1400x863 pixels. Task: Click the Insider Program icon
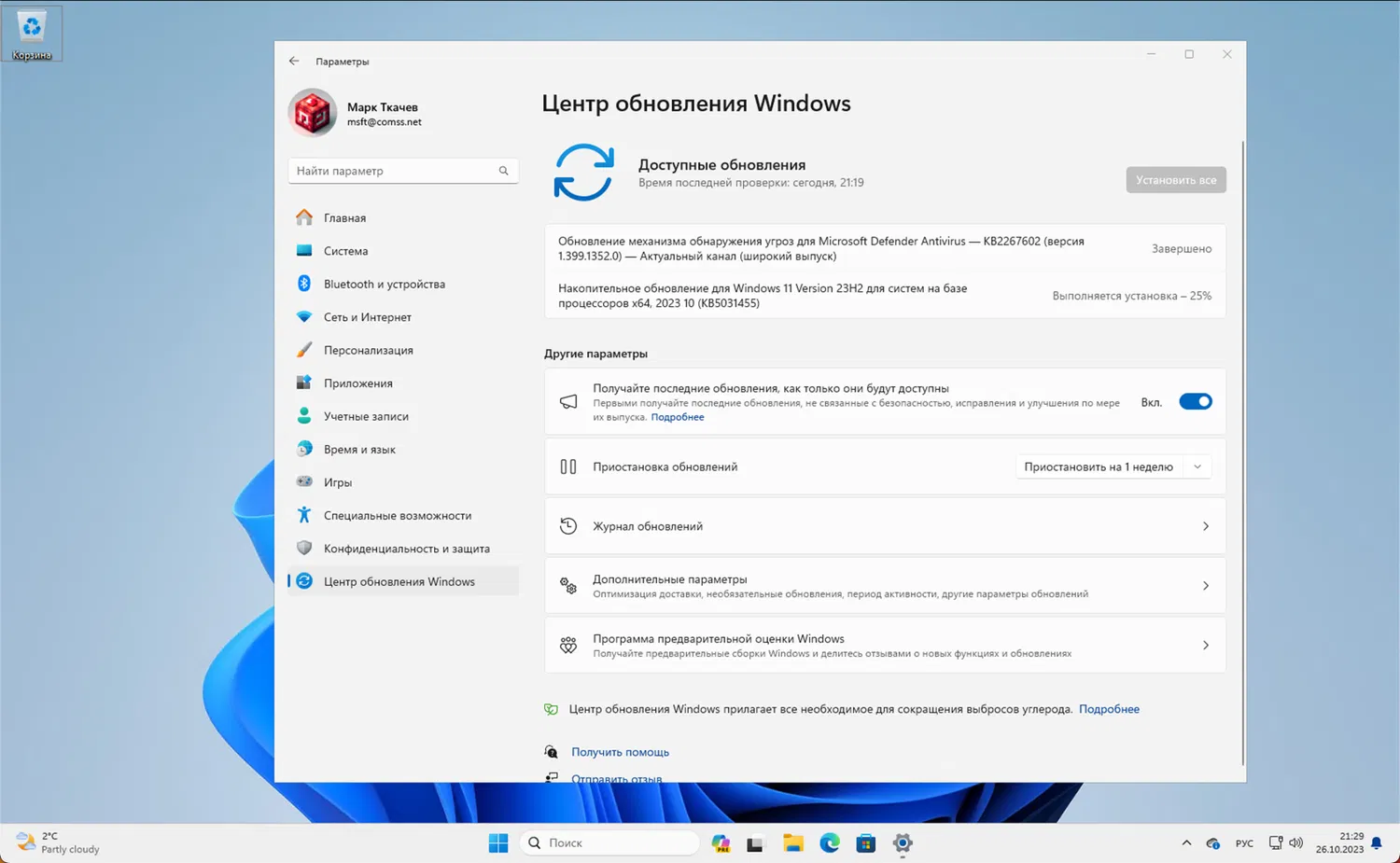(x=568, y=646)
